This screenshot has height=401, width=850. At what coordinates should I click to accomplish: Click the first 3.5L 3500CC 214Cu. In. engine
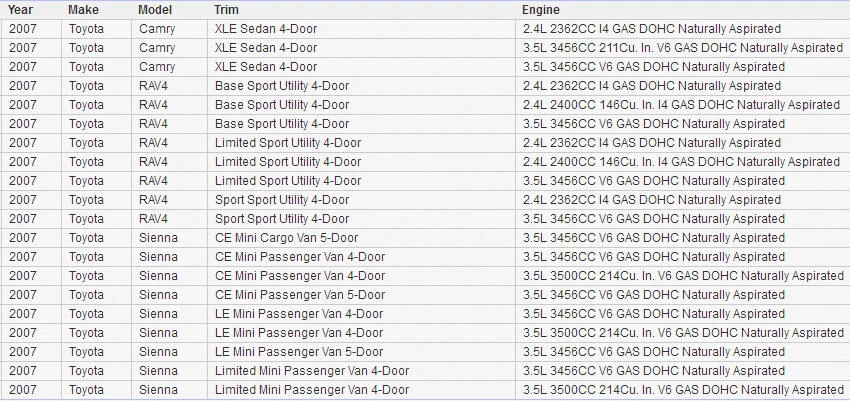(682, 275)
